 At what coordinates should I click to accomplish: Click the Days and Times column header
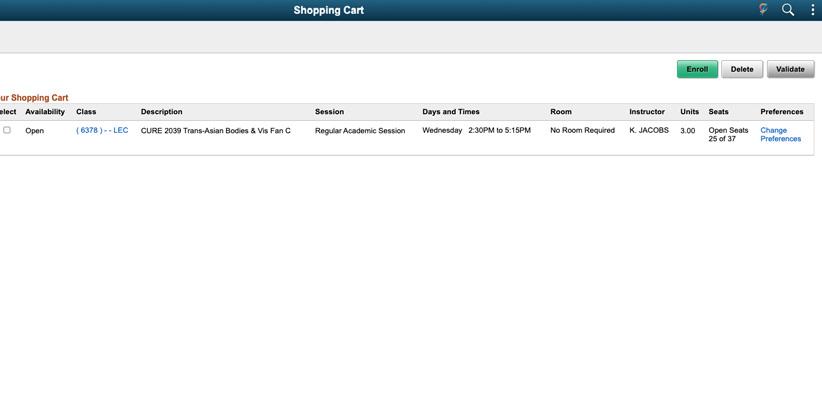(451, 112)
